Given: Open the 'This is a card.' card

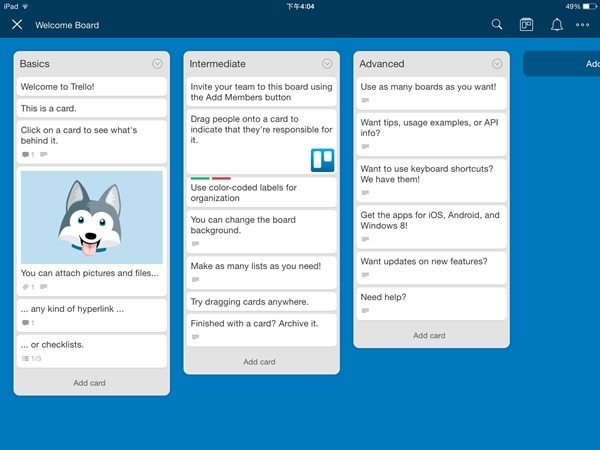Looking at the screenshot, I should [91, 108].
